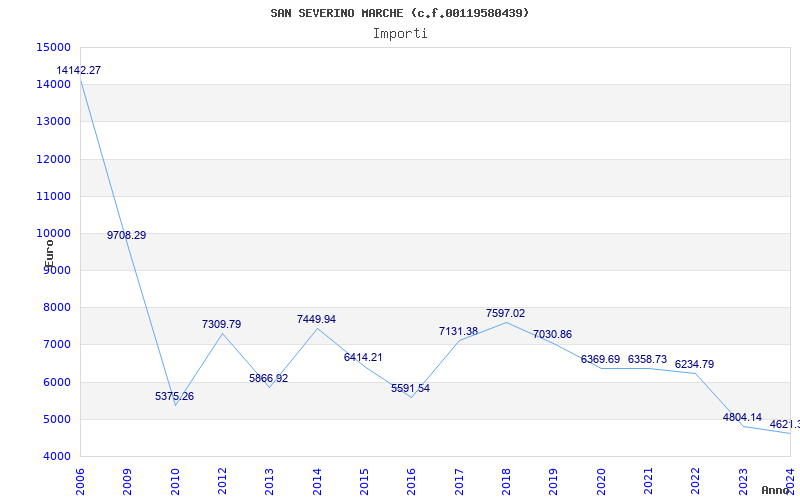Click the 2018 x-axis year label

pos(506,482)
